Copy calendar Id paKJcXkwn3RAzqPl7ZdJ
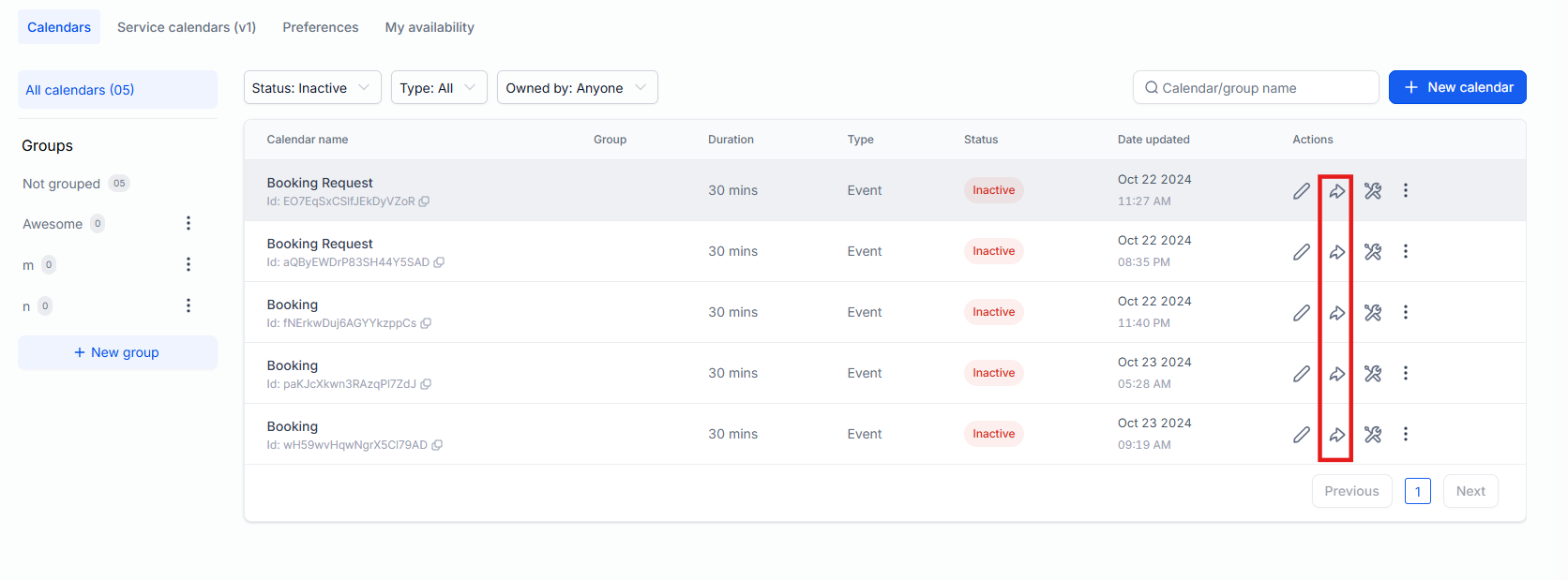This screenshot has height=580, width=1568. [x=426, y=384]
